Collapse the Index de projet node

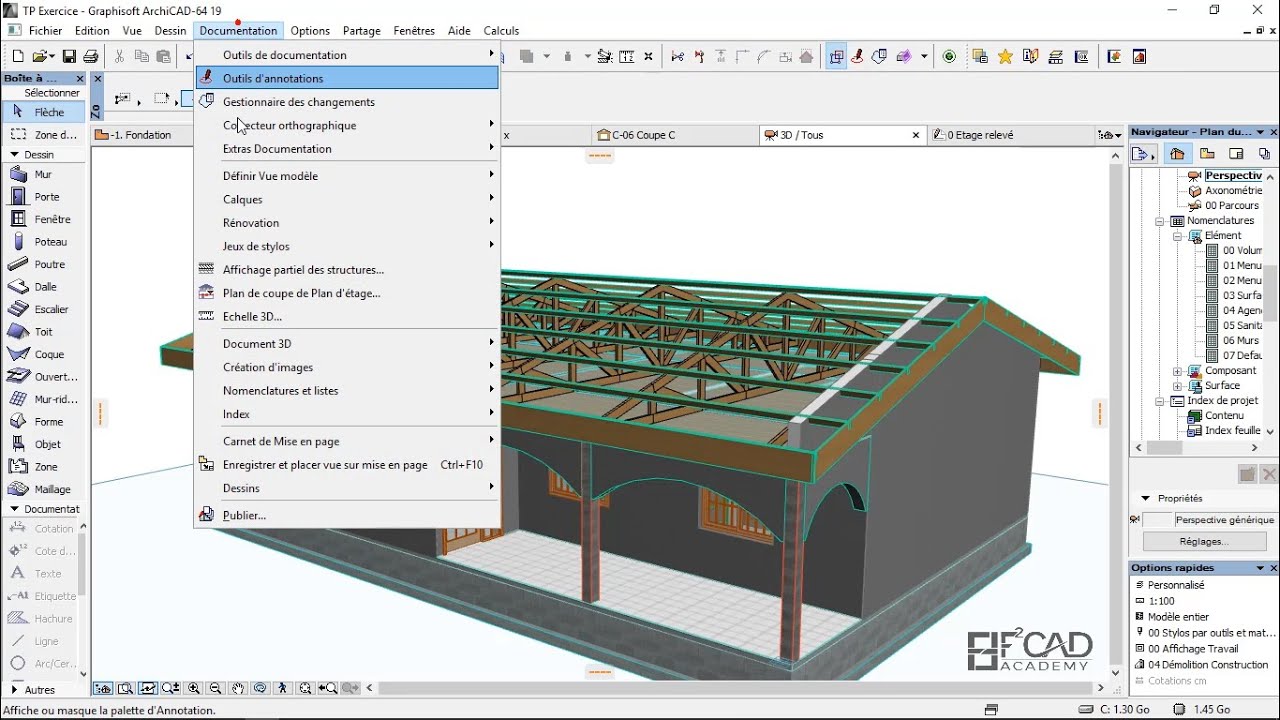(x=1160, y=401)
